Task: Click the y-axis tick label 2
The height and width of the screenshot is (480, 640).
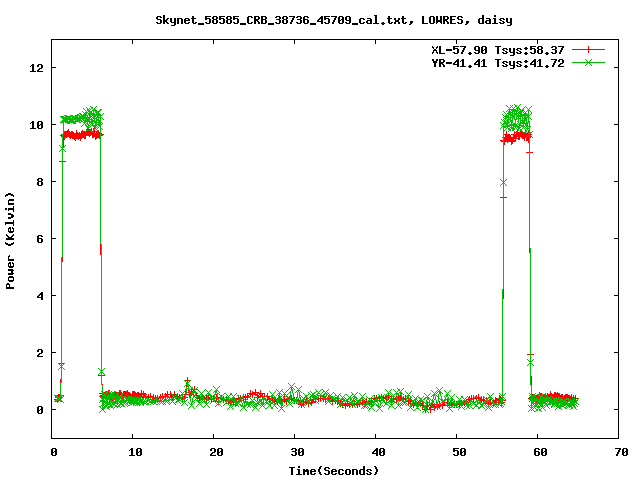Action: coord(40,353)
